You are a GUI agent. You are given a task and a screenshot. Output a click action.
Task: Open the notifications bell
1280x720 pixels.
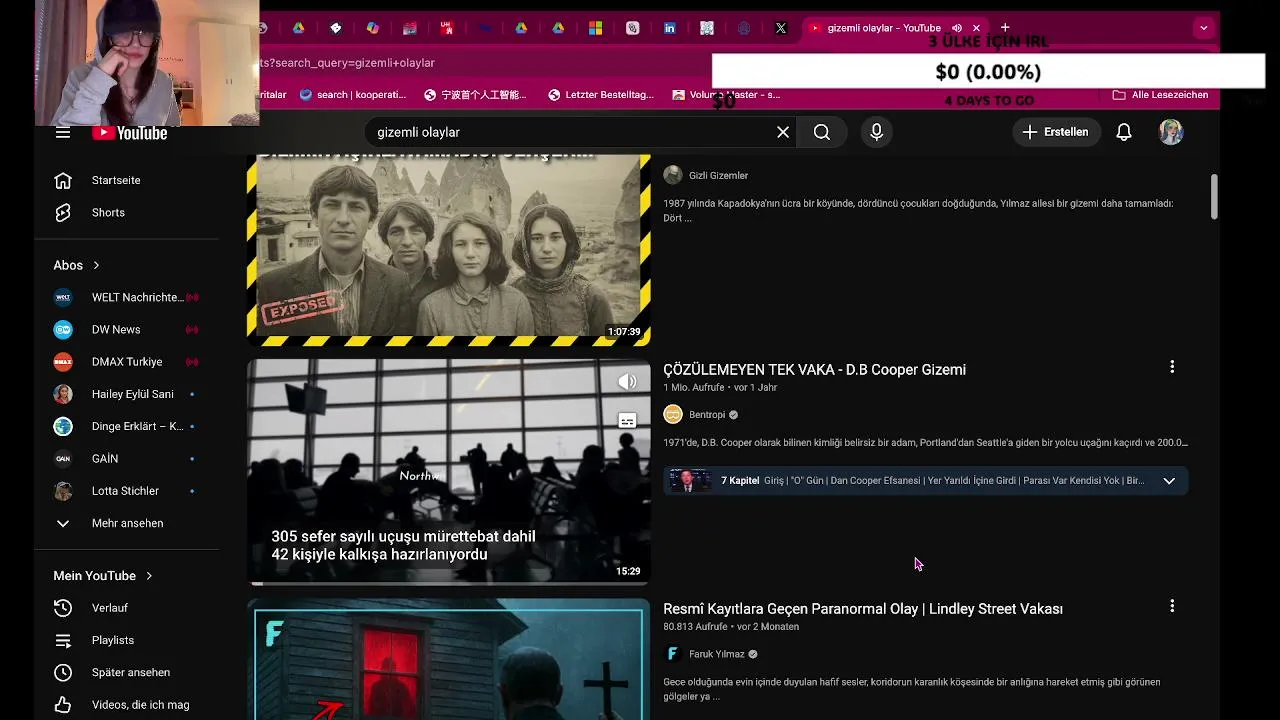pos(1124,132)
